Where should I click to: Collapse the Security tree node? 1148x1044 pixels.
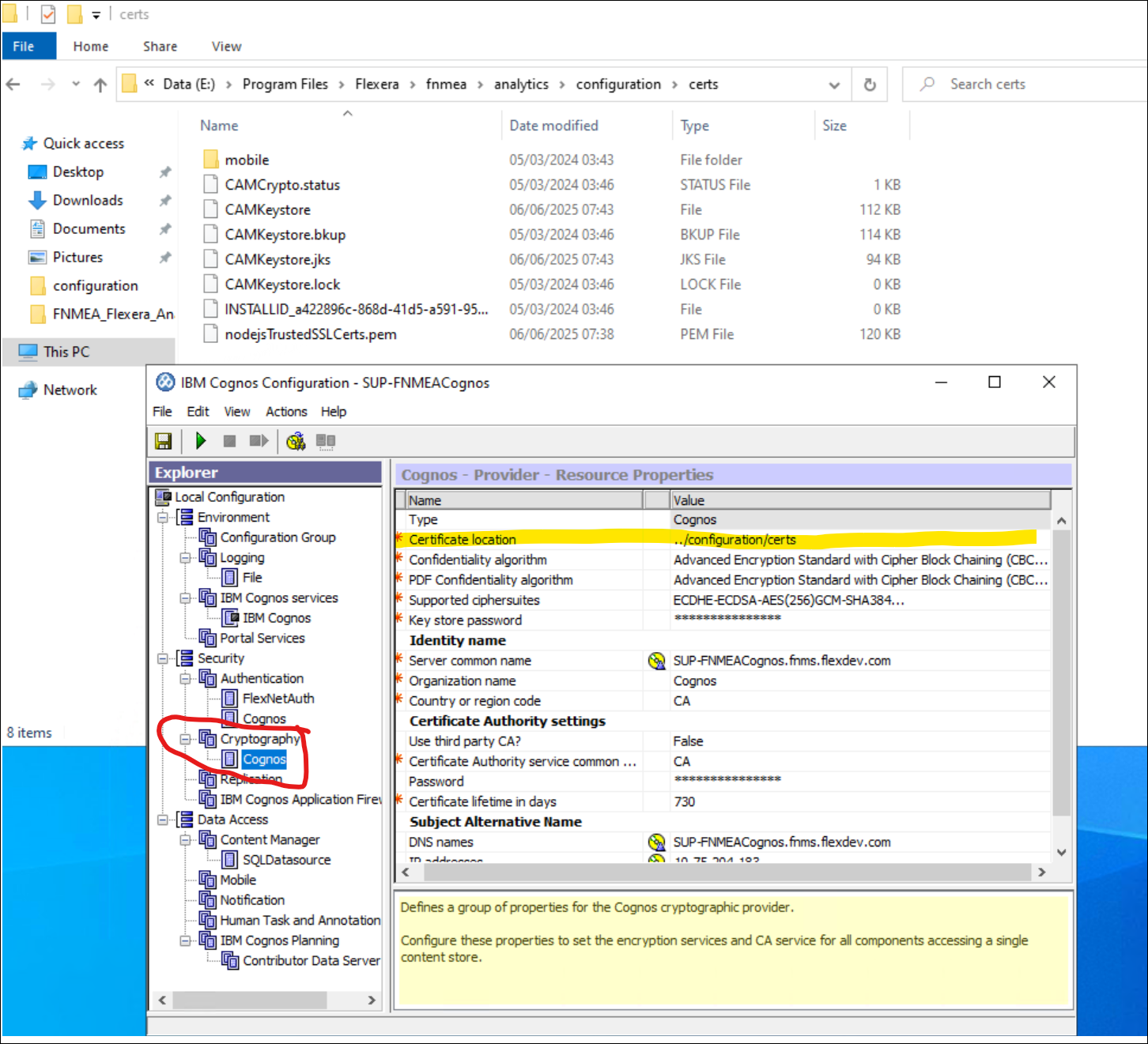tap(162, 658)
